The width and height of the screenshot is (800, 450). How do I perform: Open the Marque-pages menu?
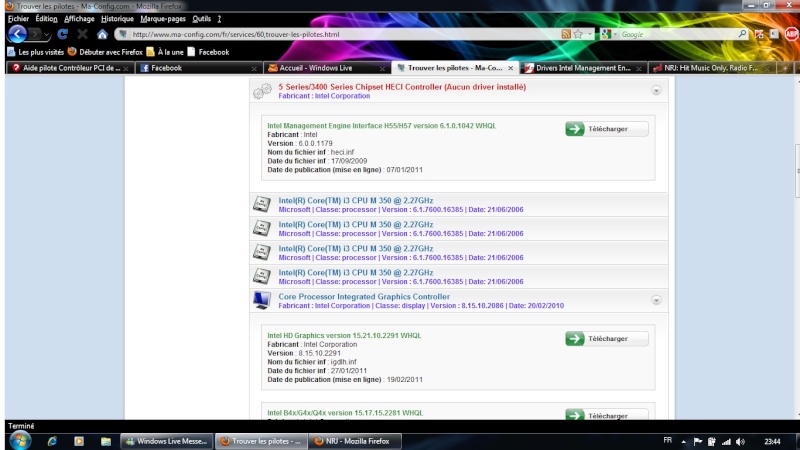(163, 19)
